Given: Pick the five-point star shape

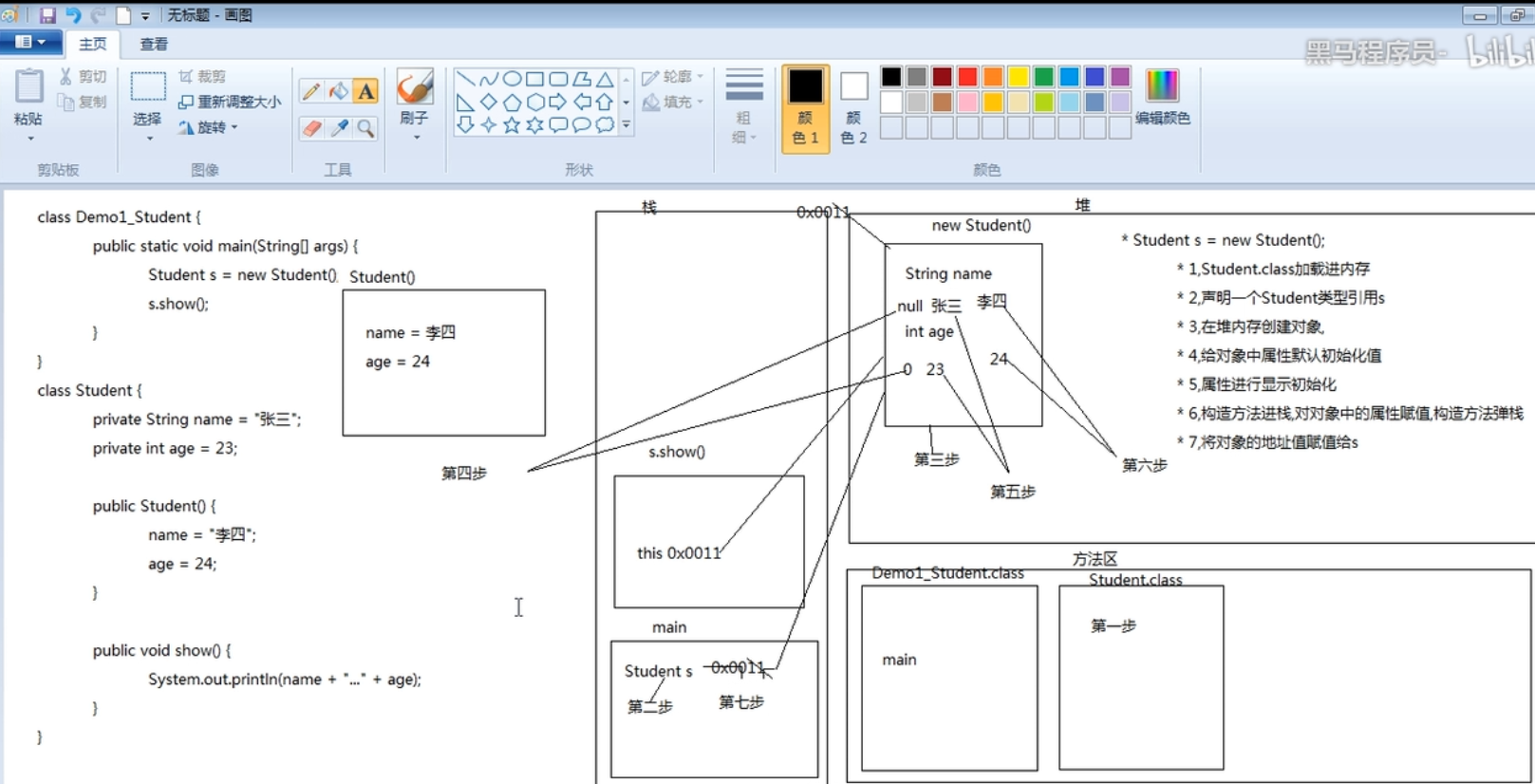Looking at the screenshot, I should click(x=512, y=125).
